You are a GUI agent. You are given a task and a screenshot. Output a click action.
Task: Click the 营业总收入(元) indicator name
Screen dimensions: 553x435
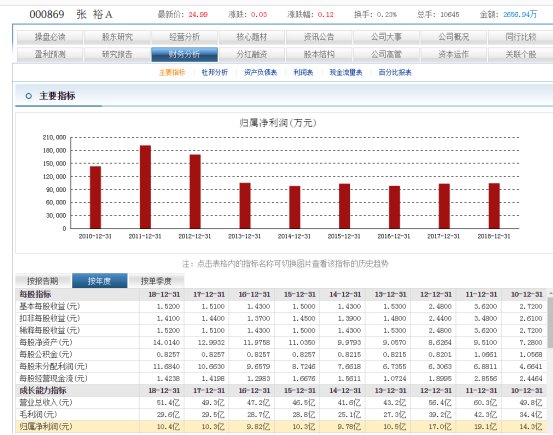[x=46, y=402]
